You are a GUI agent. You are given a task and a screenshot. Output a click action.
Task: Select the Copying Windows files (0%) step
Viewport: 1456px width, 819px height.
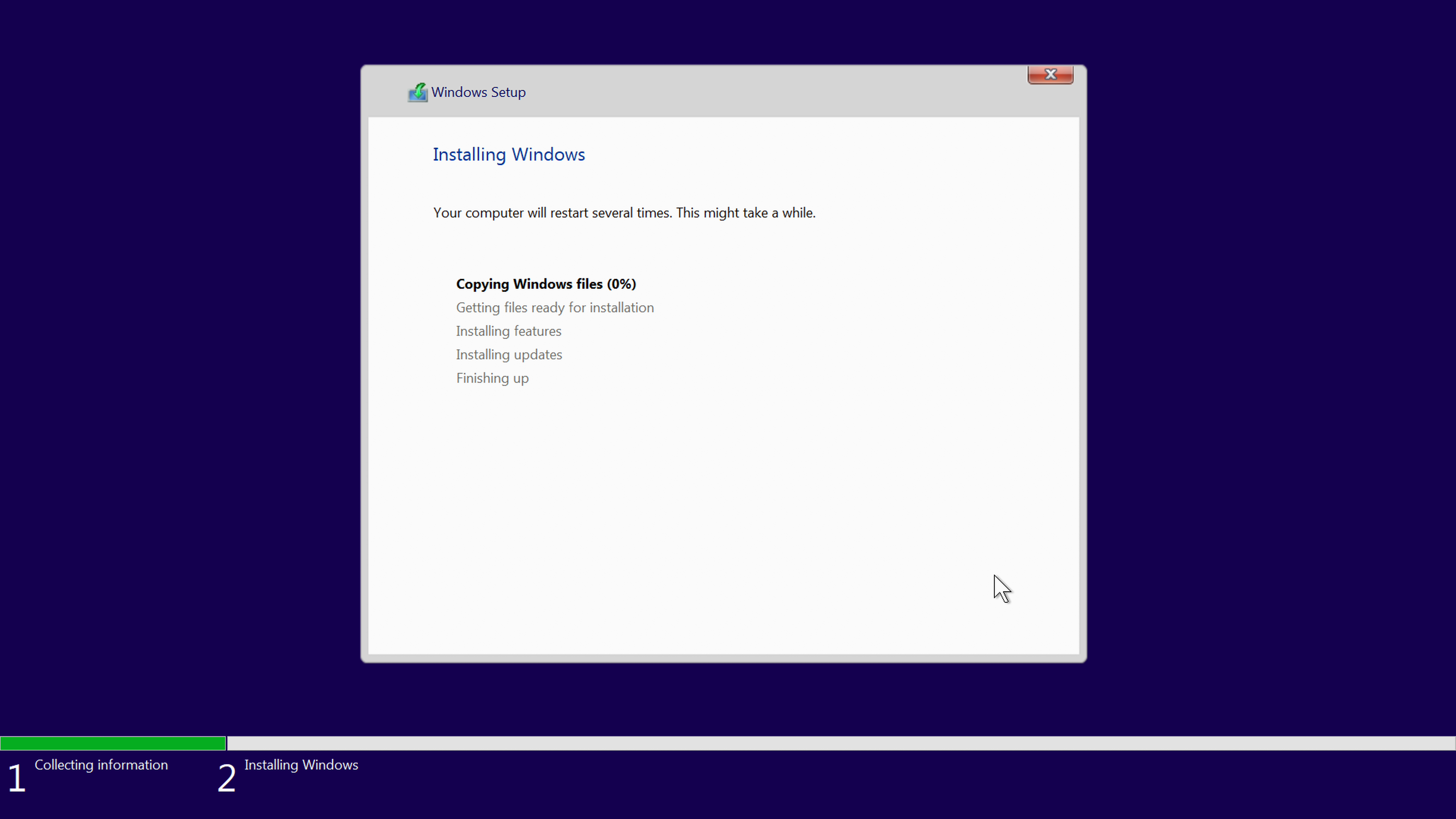[x=546, y=284]
